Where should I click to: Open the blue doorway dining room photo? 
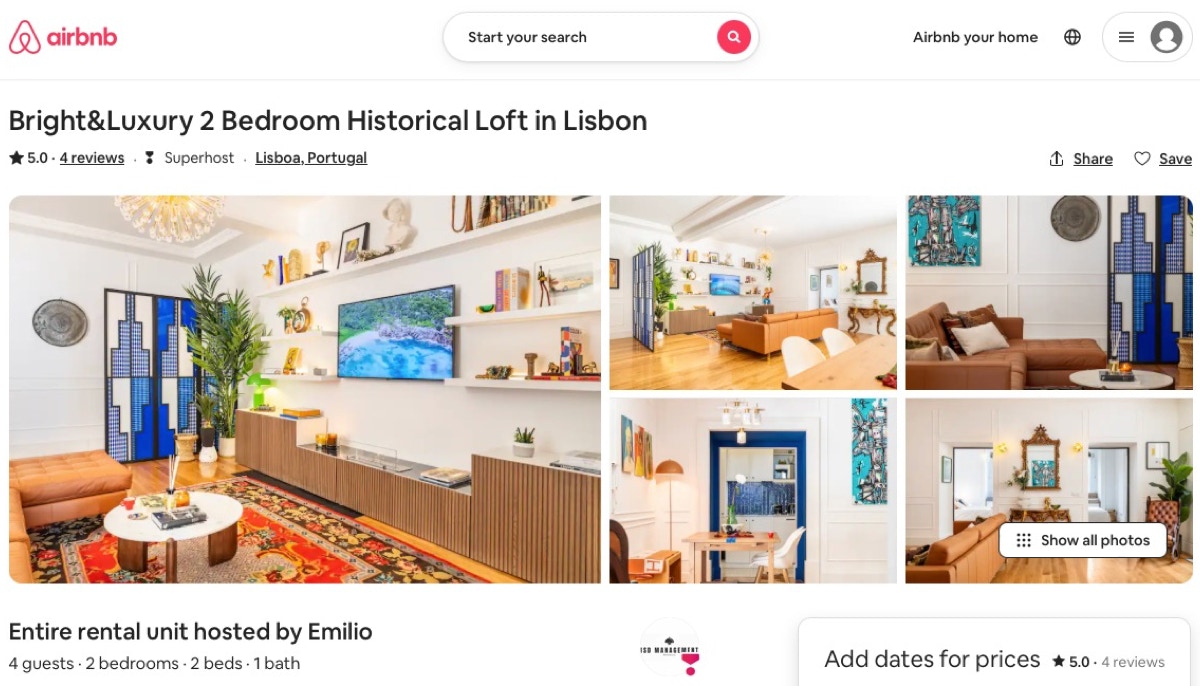coord(753,491)
